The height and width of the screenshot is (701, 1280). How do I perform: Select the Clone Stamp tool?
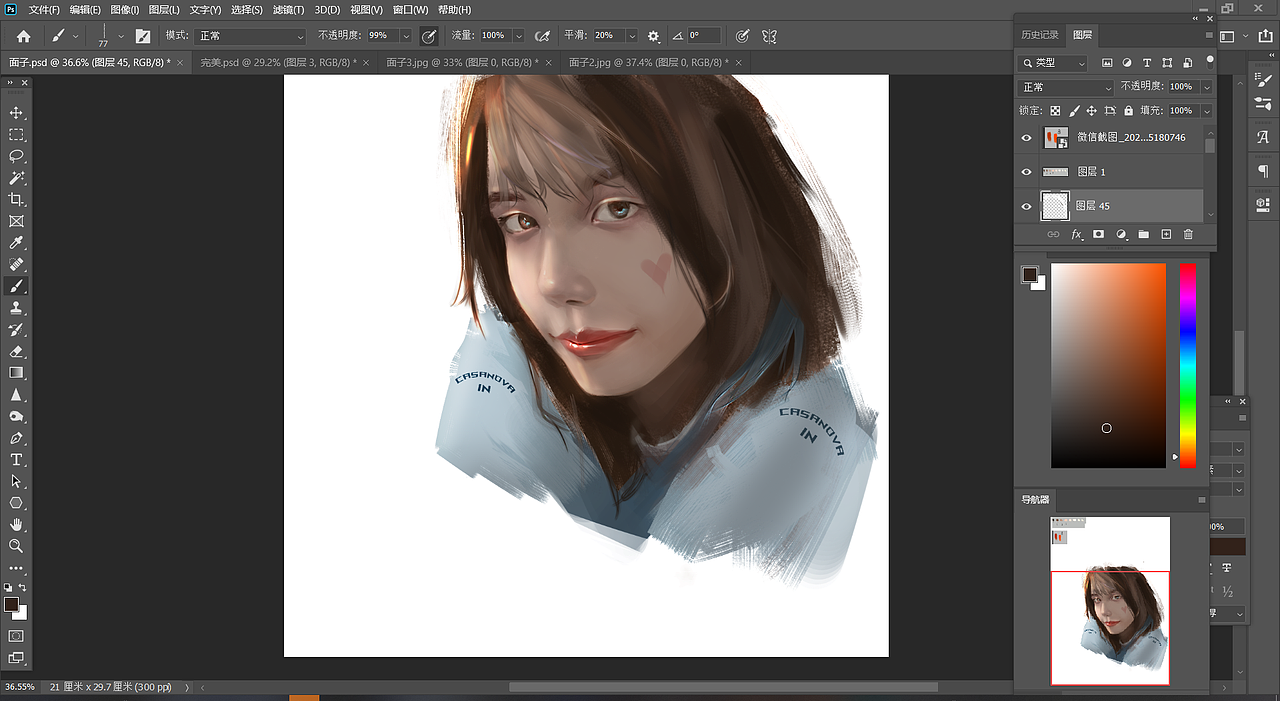click(x=16, y=308)
